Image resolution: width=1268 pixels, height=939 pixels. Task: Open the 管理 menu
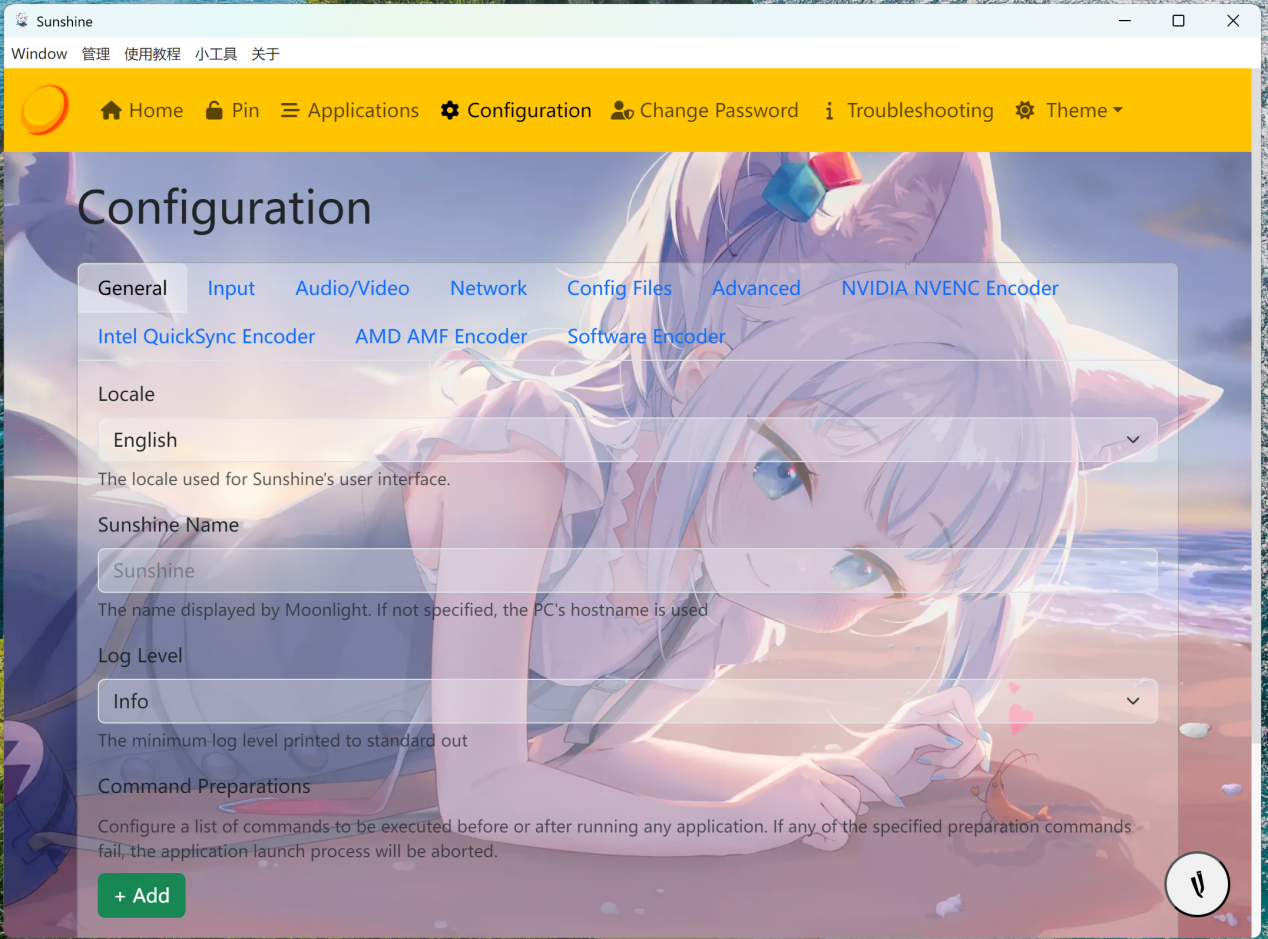(x=96, y=54)
